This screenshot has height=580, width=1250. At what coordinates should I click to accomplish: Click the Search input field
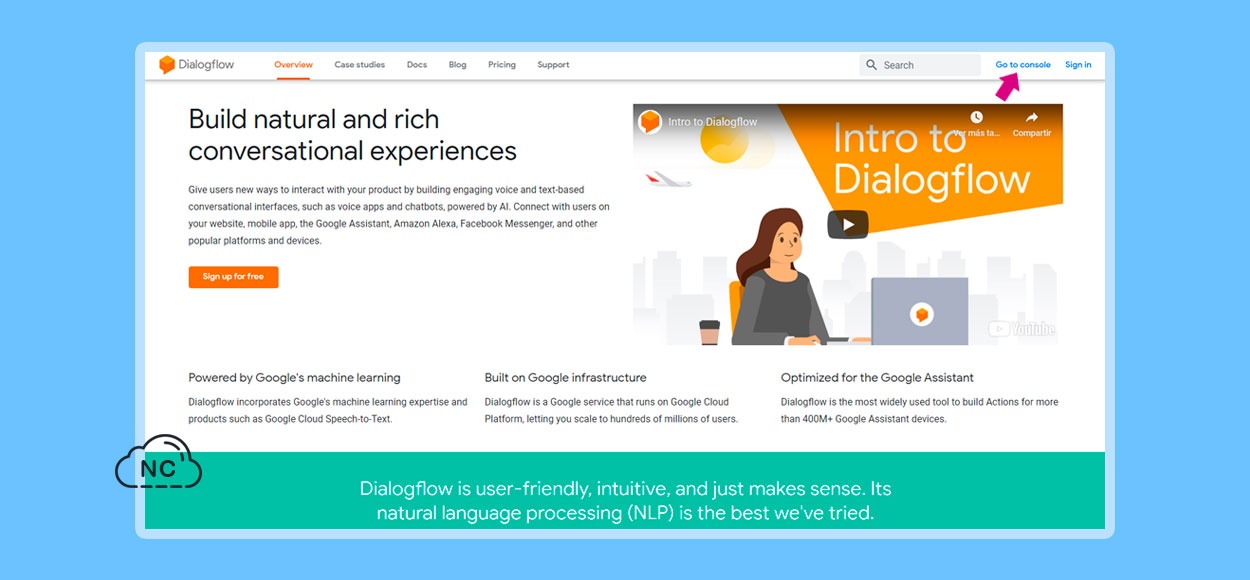click(920, 65)
